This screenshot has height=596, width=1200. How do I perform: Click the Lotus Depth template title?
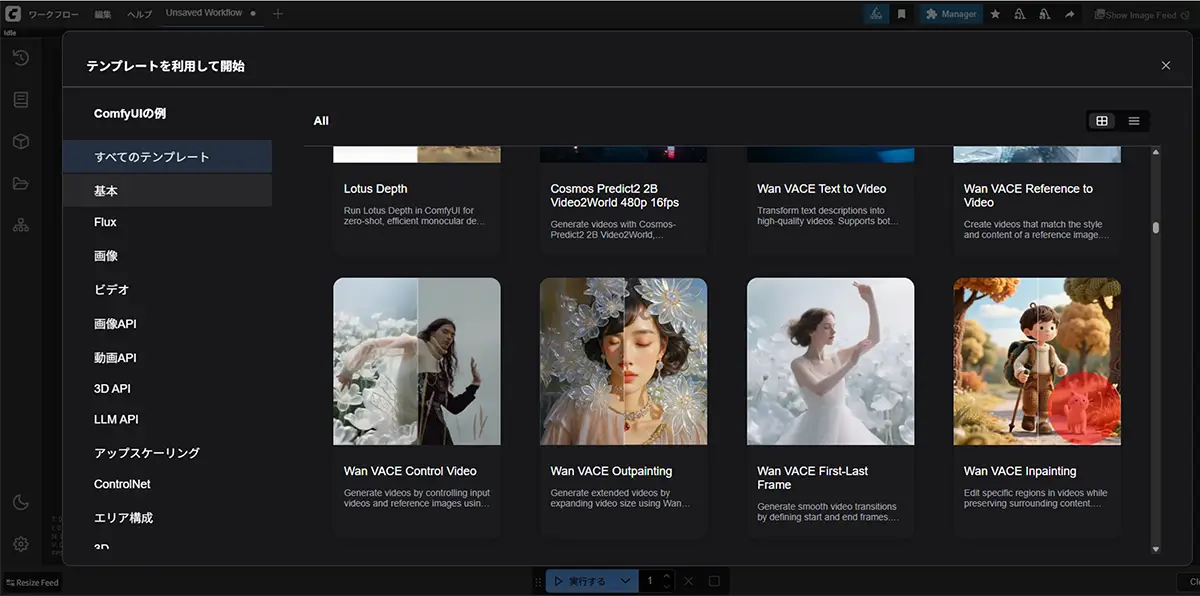coord(376,189)
